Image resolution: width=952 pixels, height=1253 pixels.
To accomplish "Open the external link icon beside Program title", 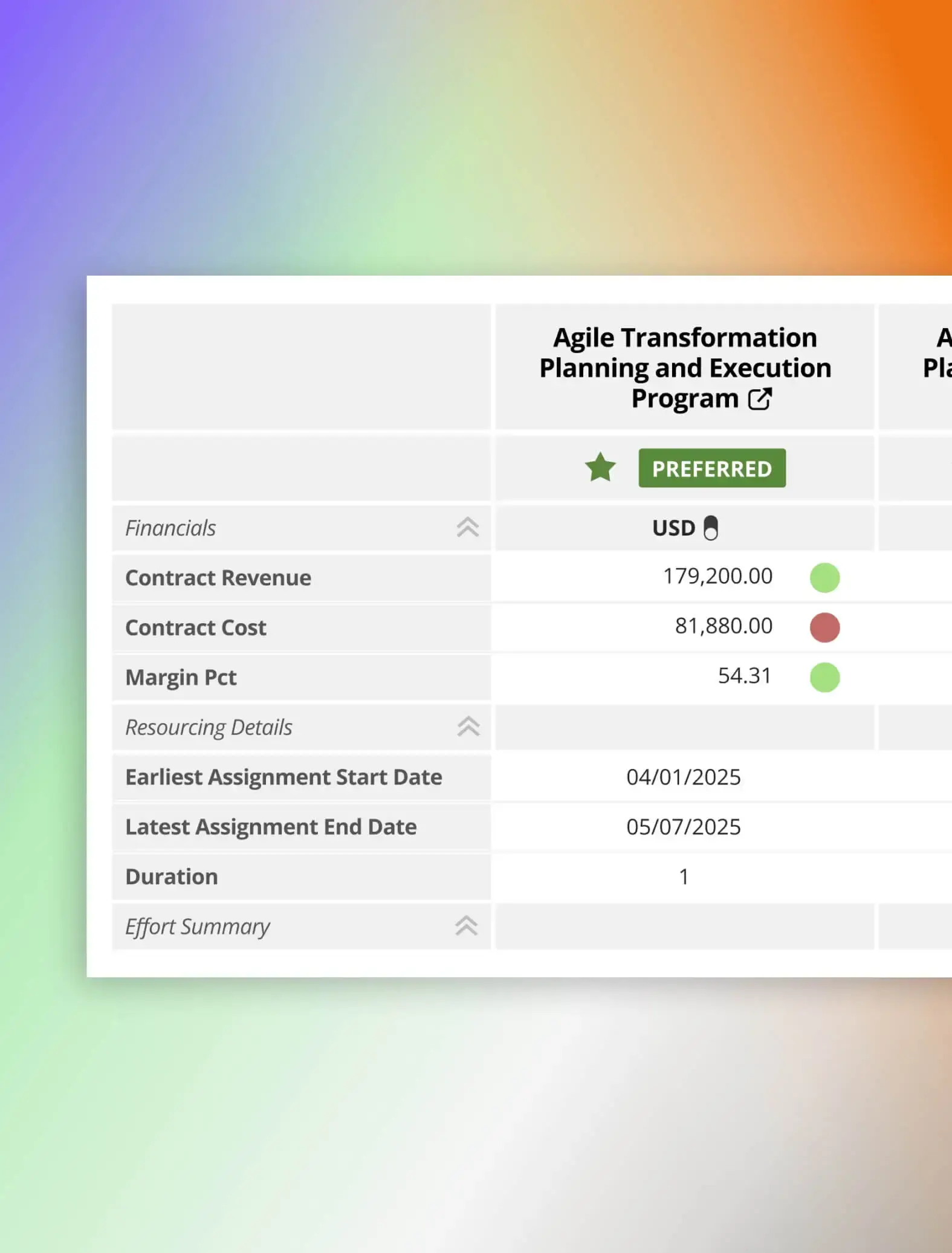I will [x=759, y=399].
